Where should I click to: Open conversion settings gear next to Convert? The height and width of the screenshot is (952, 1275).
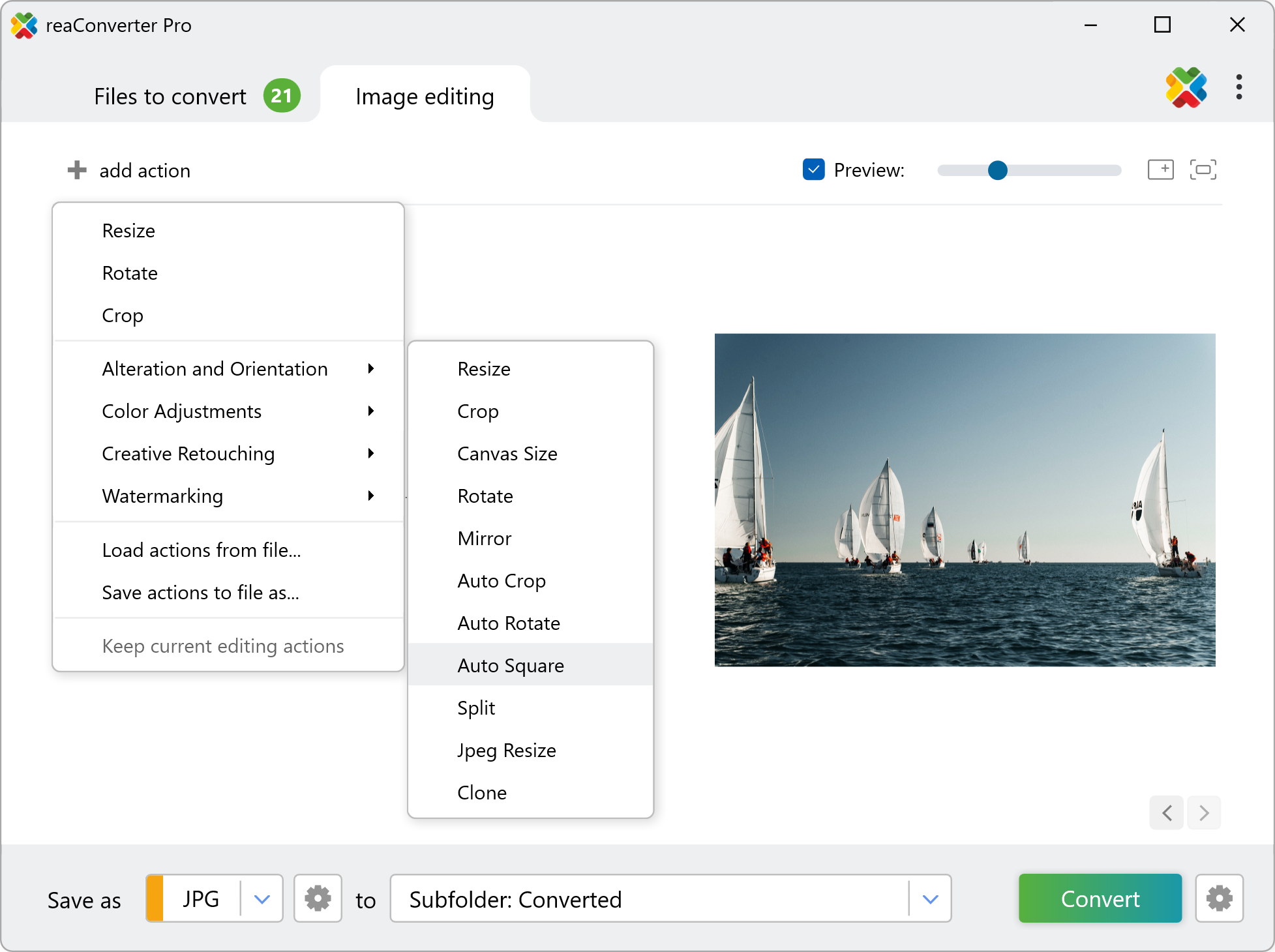[1219, 899]
